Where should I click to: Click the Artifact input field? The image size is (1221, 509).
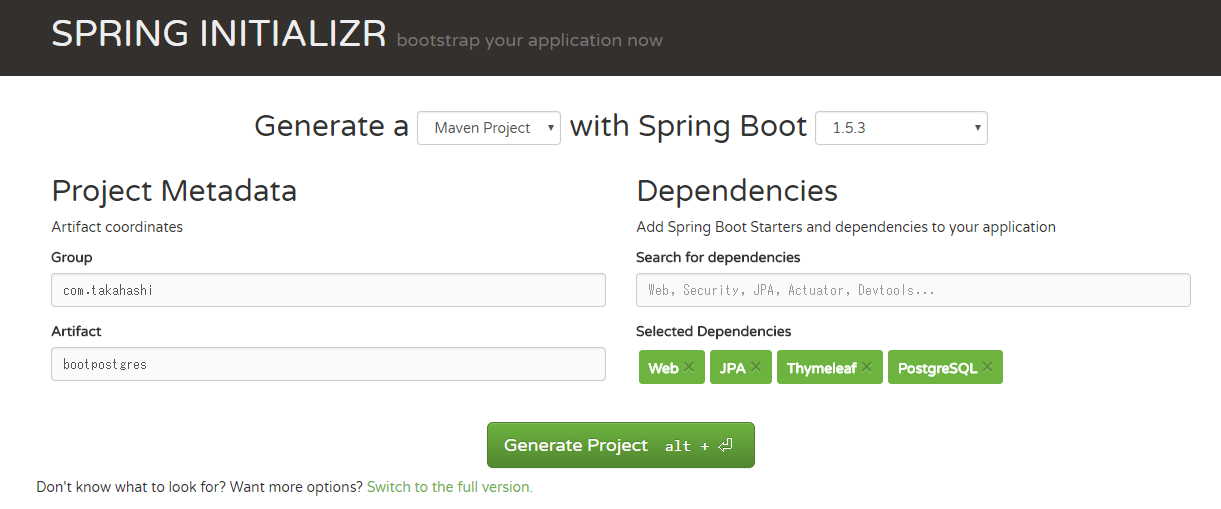[x=328, y=364]
